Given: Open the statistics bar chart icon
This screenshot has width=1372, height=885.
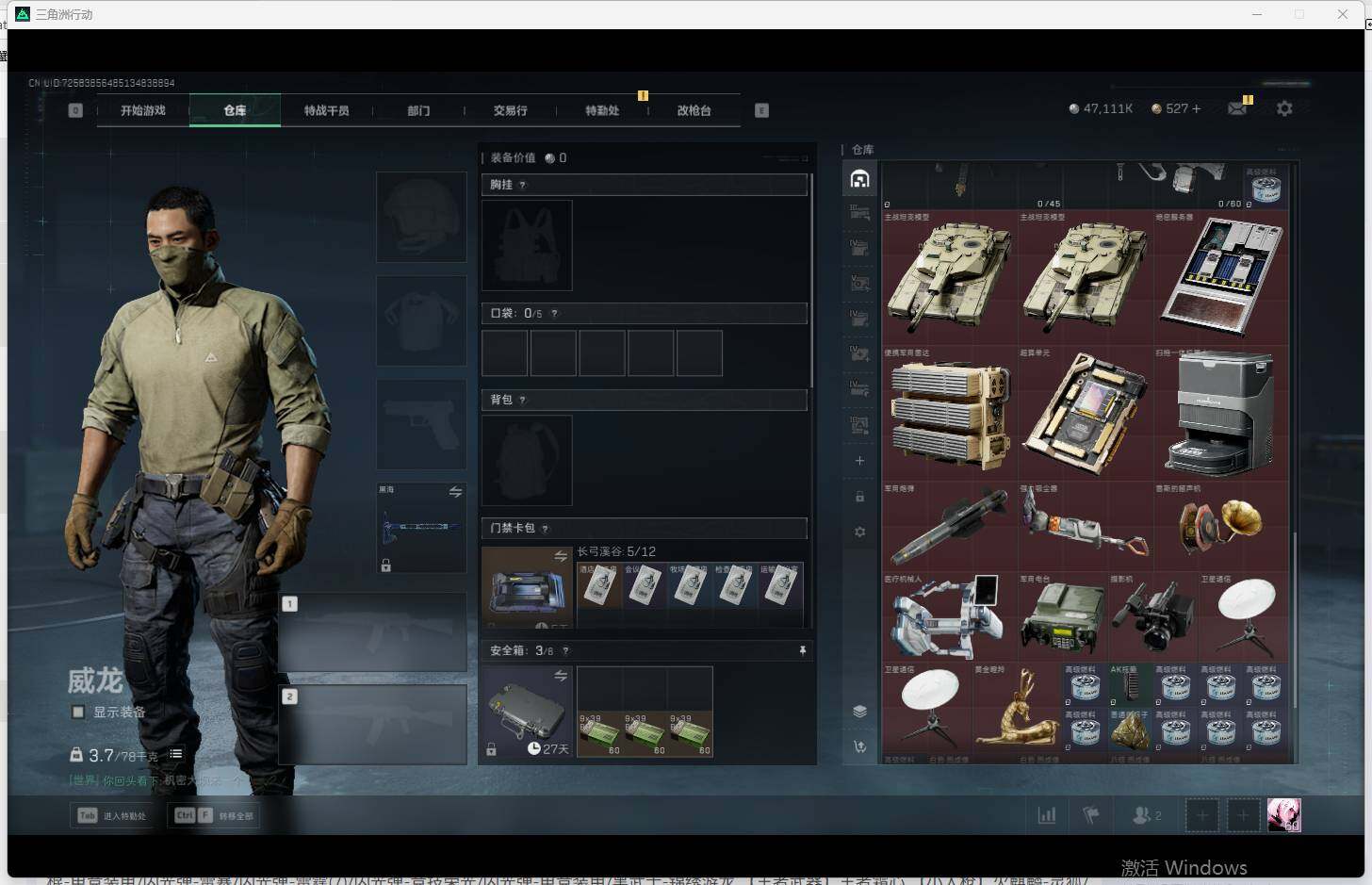Looking at the screenshot, I should pos(1047,815).
